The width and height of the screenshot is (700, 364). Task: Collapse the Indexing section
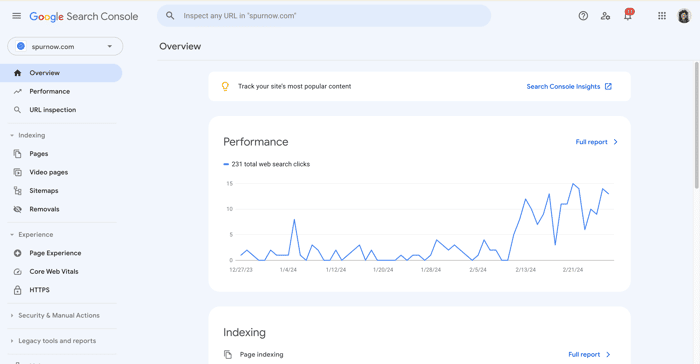click(28, 135)
